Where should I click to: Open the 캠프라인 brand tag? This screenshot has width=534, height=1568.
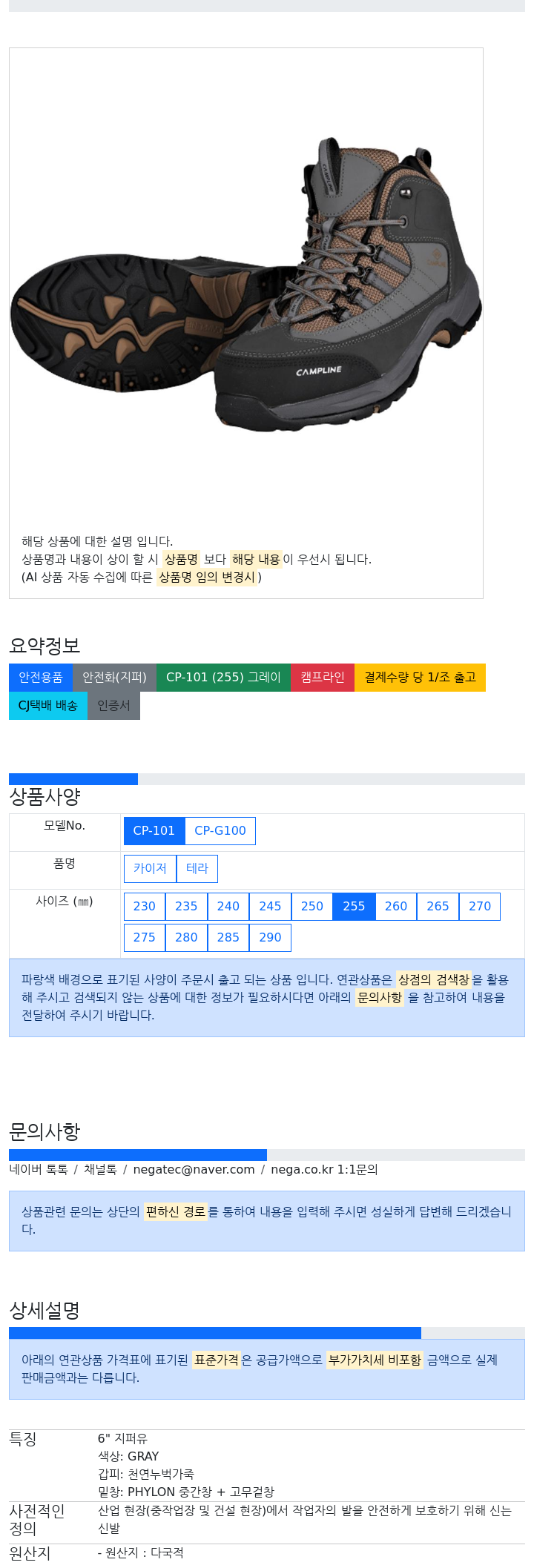click(323, 678)
